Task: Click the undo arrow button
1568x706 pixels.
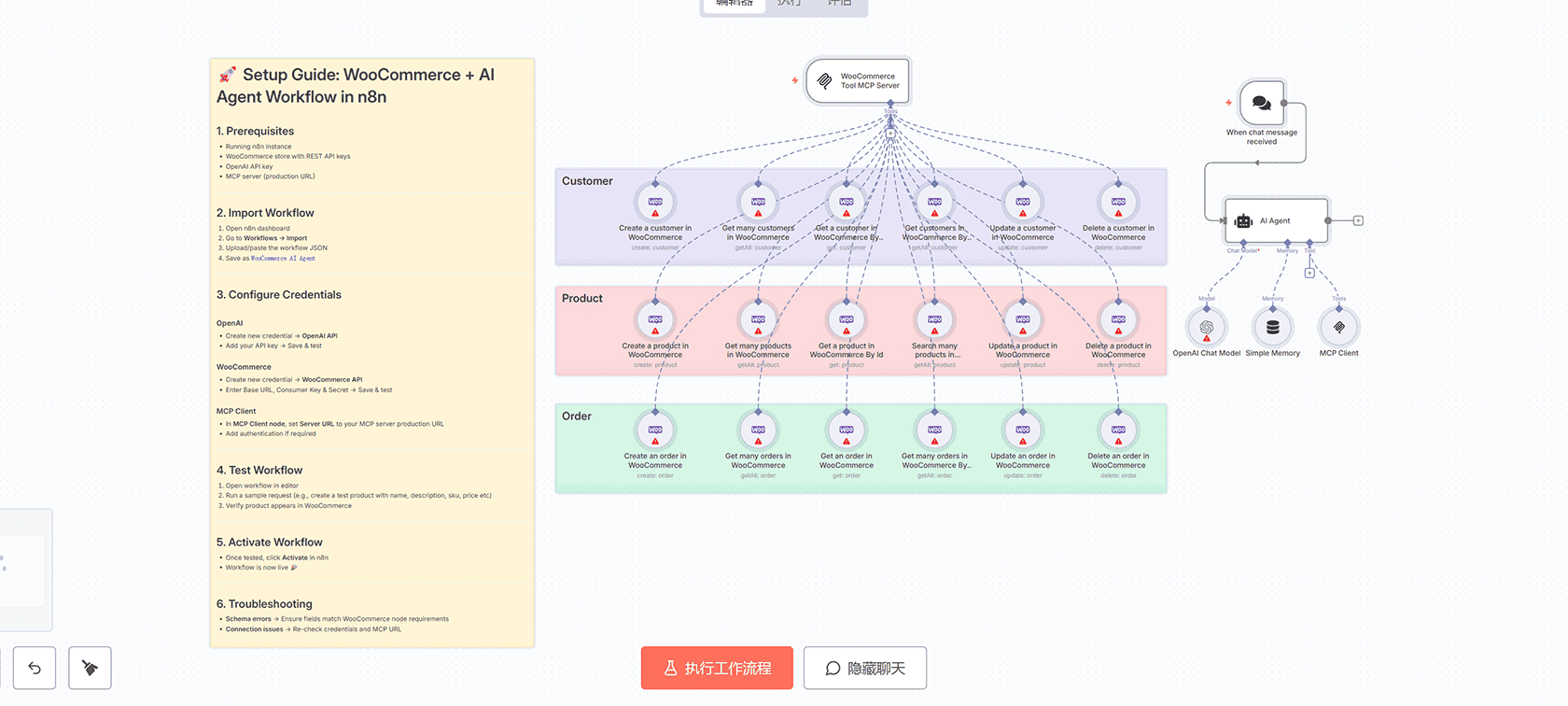Action: (35, 668)
